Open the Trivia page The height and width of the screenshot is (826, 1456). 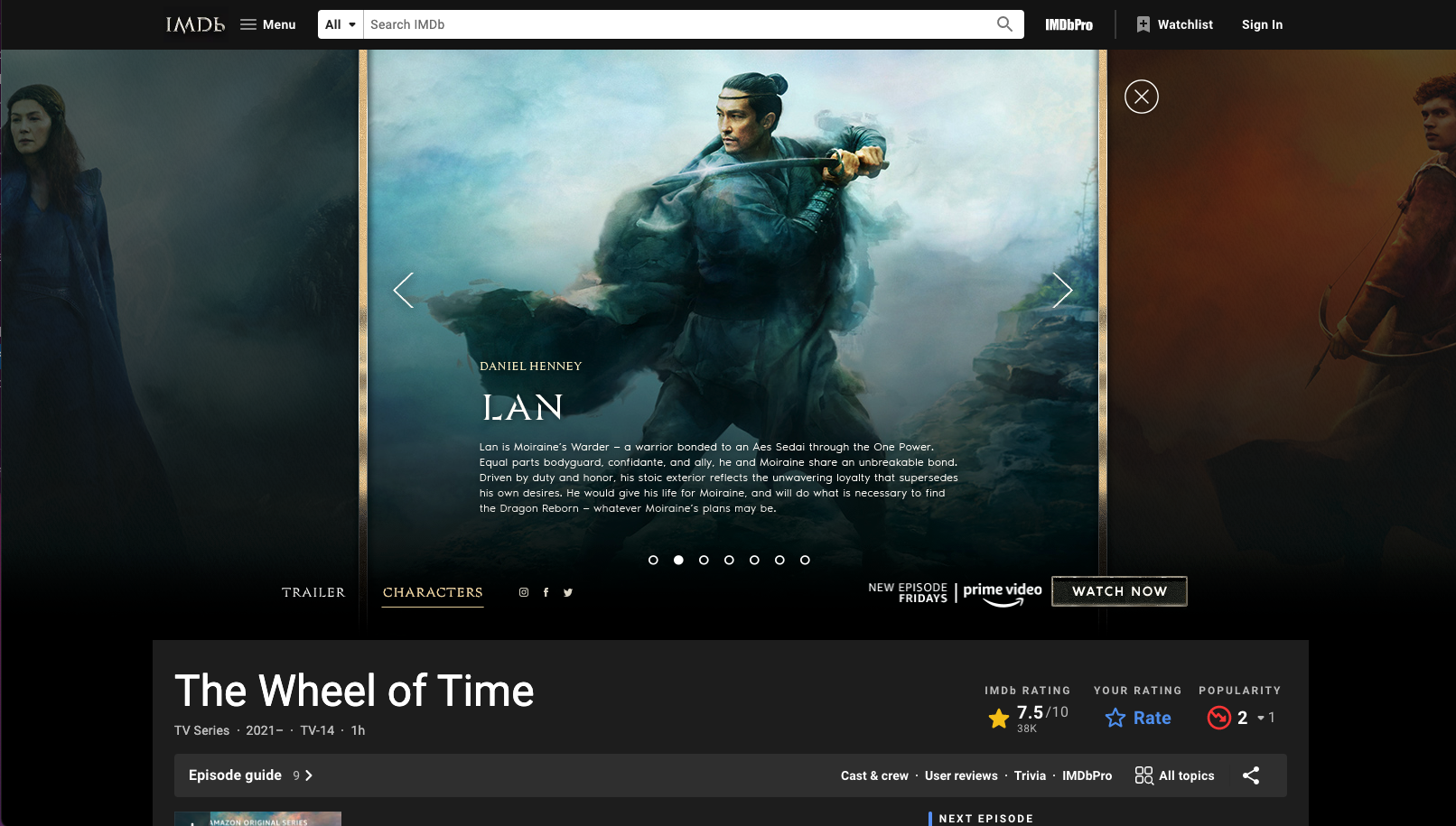1030,775
